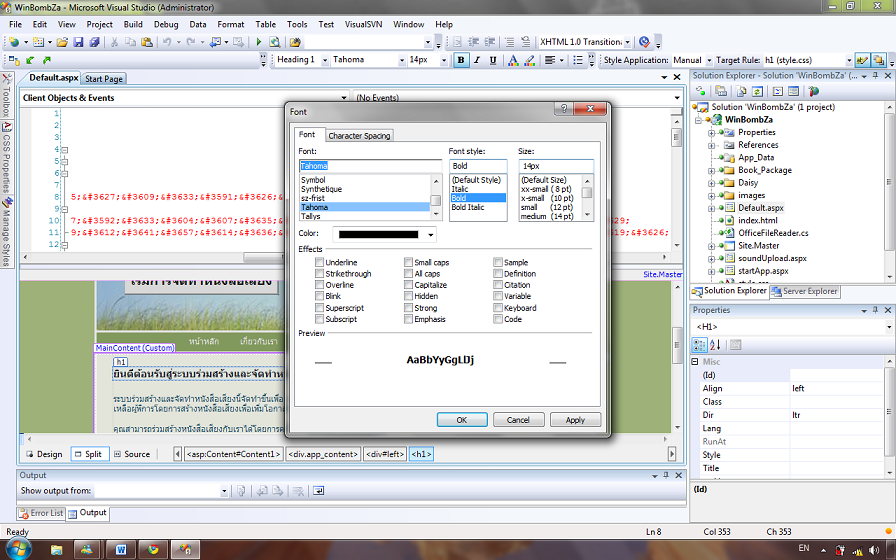Collapse the WinBombZa project node
Viewport: 896px width, 560px height.
pyautogui.click(x=698, y=120)
